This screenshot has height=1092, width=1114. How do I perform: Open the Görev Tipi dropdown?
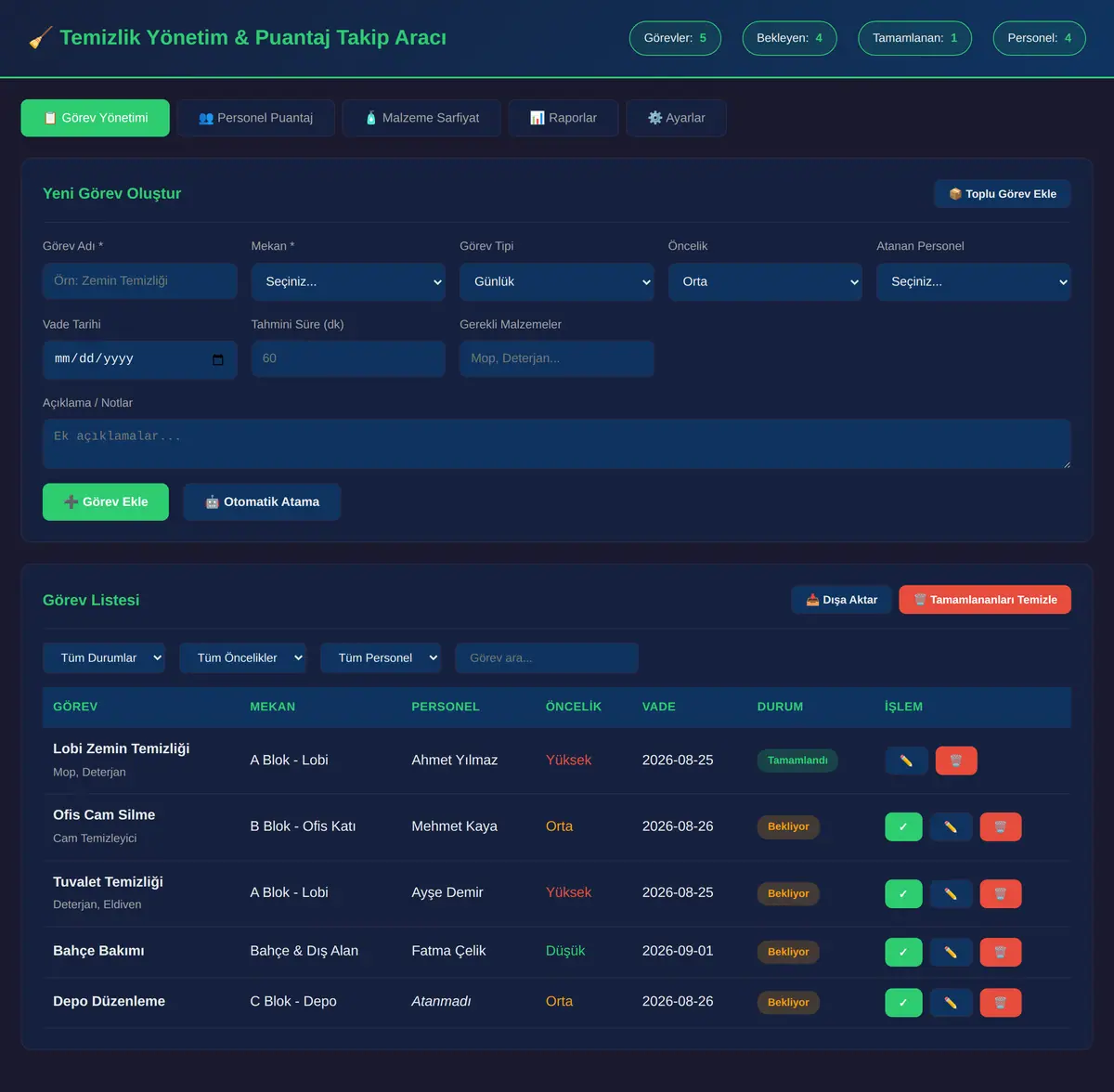click(x=557, y=281)
